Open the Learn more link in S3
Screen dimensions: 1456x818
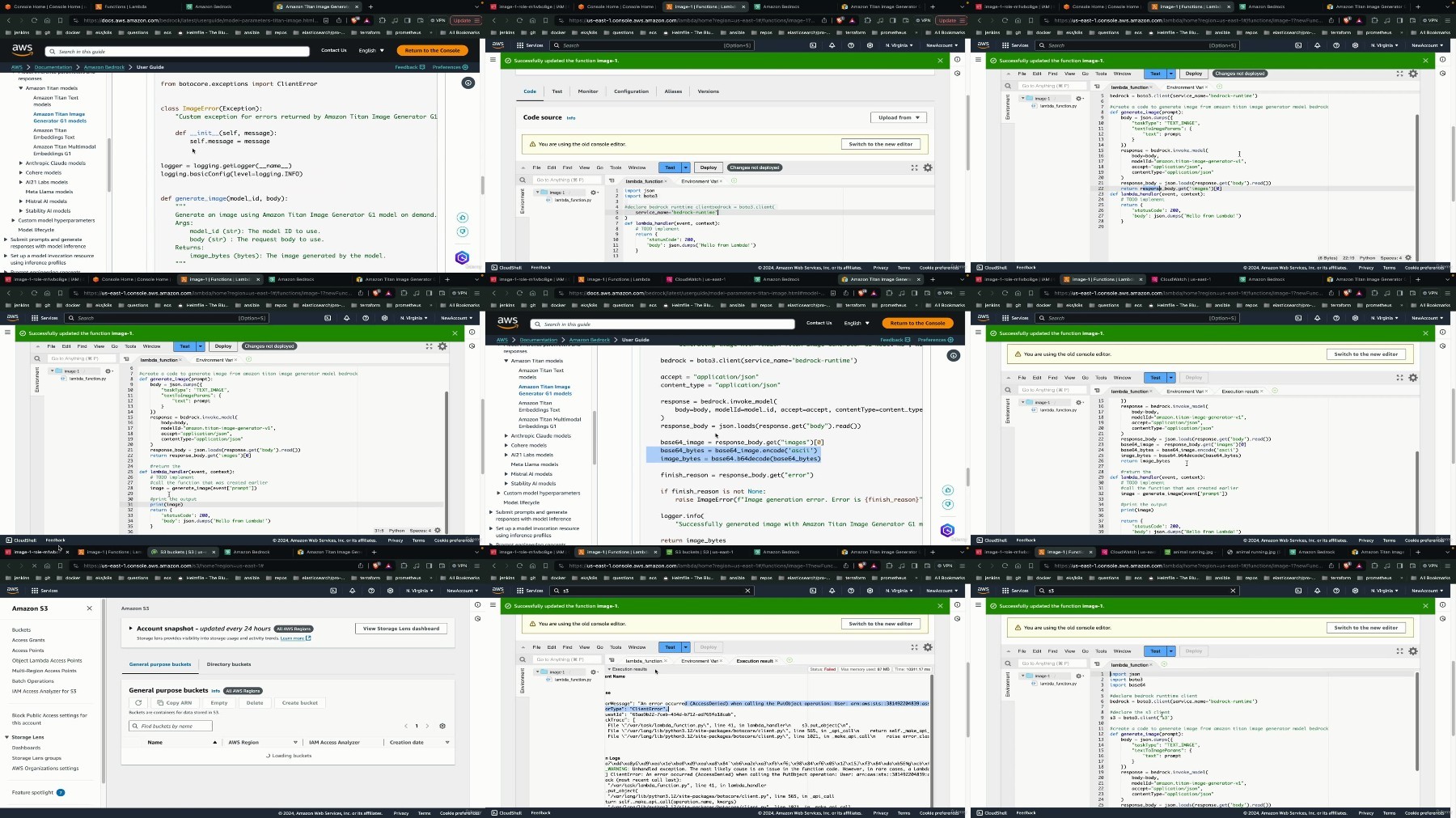(x=295, y=638)
